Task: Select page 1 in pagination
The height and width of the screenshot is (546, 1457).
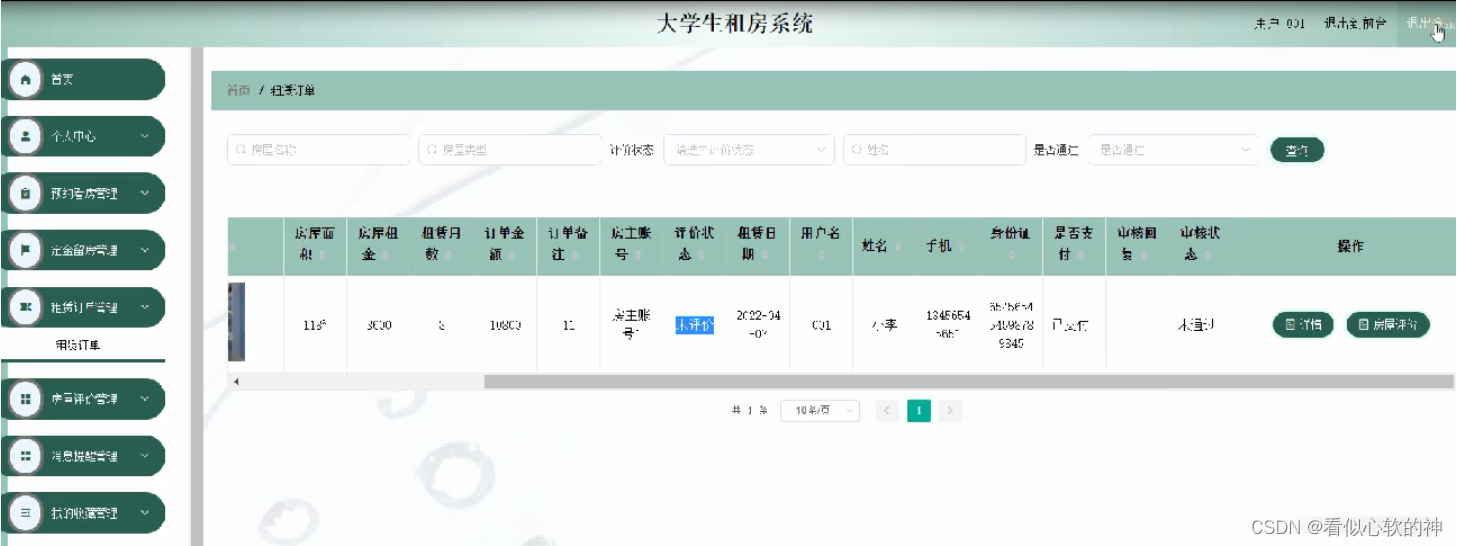Action: (919, 410)
